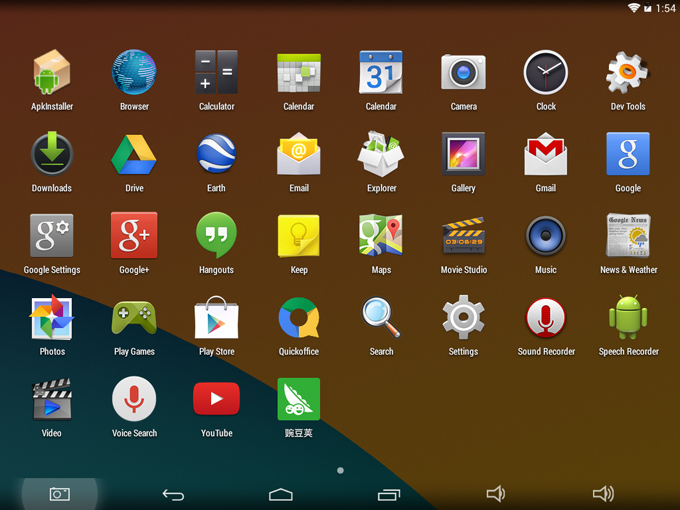This screenshot has width=680, height=510.
Task: Open the Calculator app
Action: tap(216, 72)
